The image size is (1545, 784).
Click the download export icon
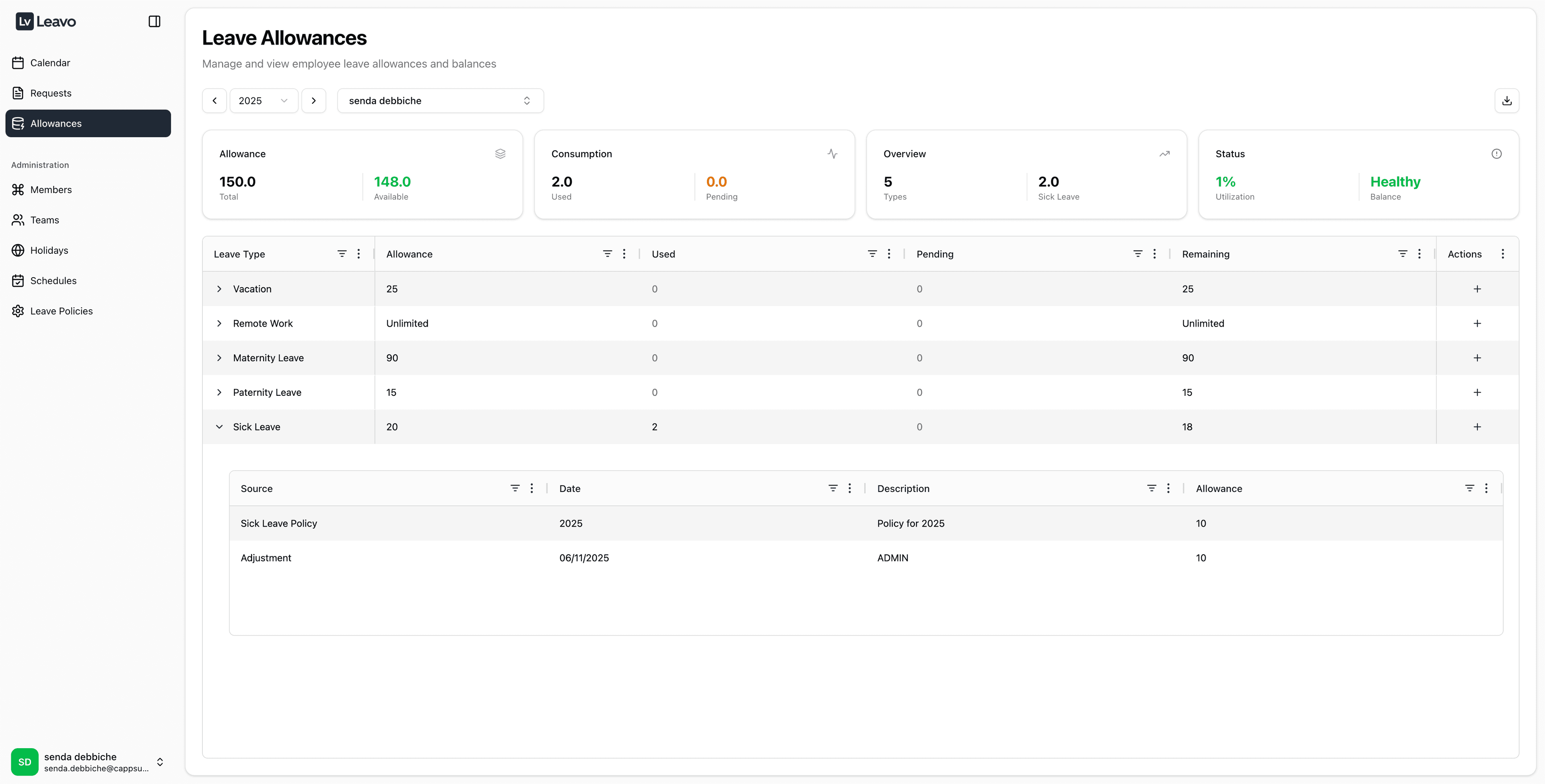pyautogui.click(x=1507, y=101)
